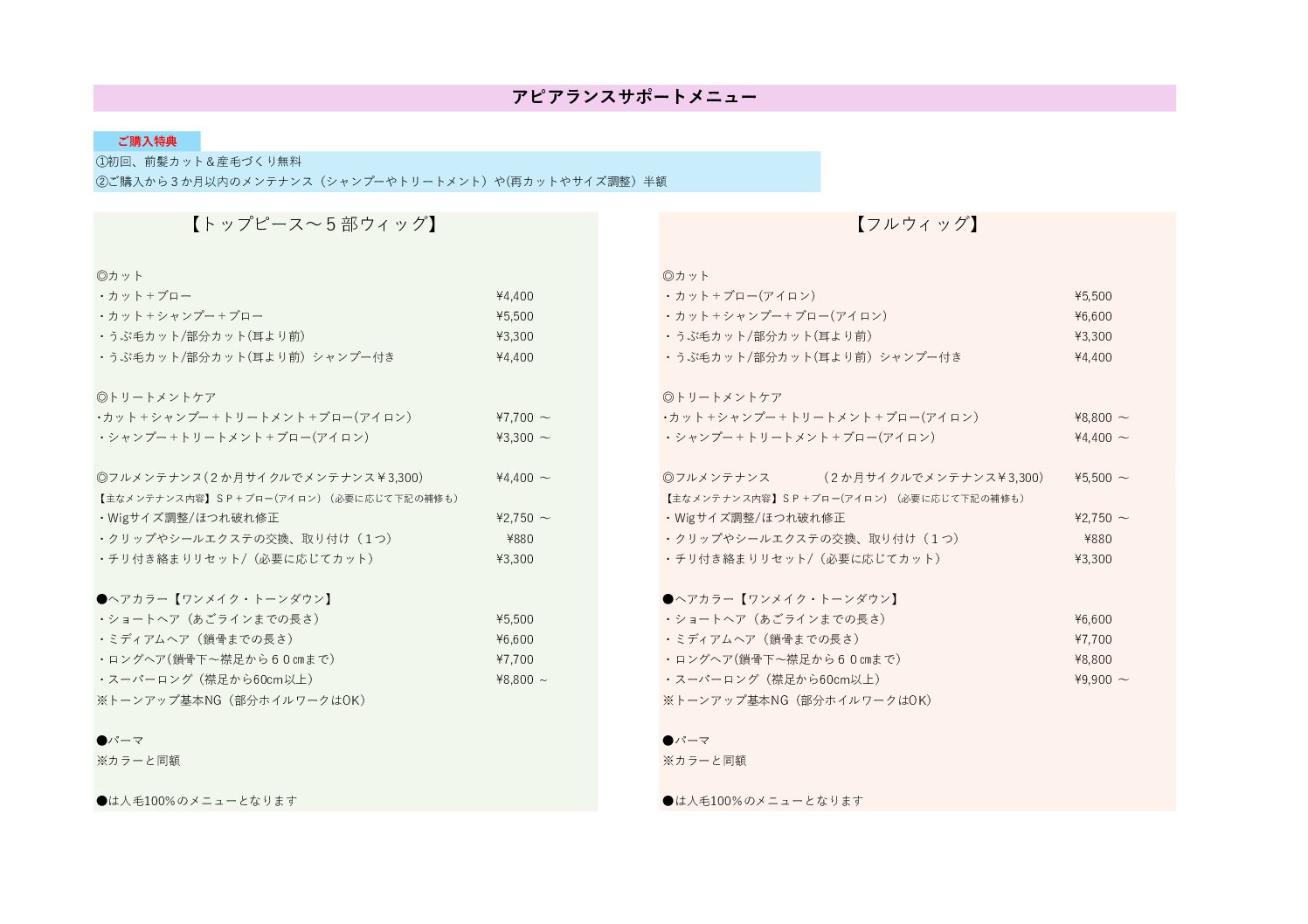This screenshot has height=924, width=1308.
Task: Select the "¥9,900 ～" price
Action: point(1102,679)
